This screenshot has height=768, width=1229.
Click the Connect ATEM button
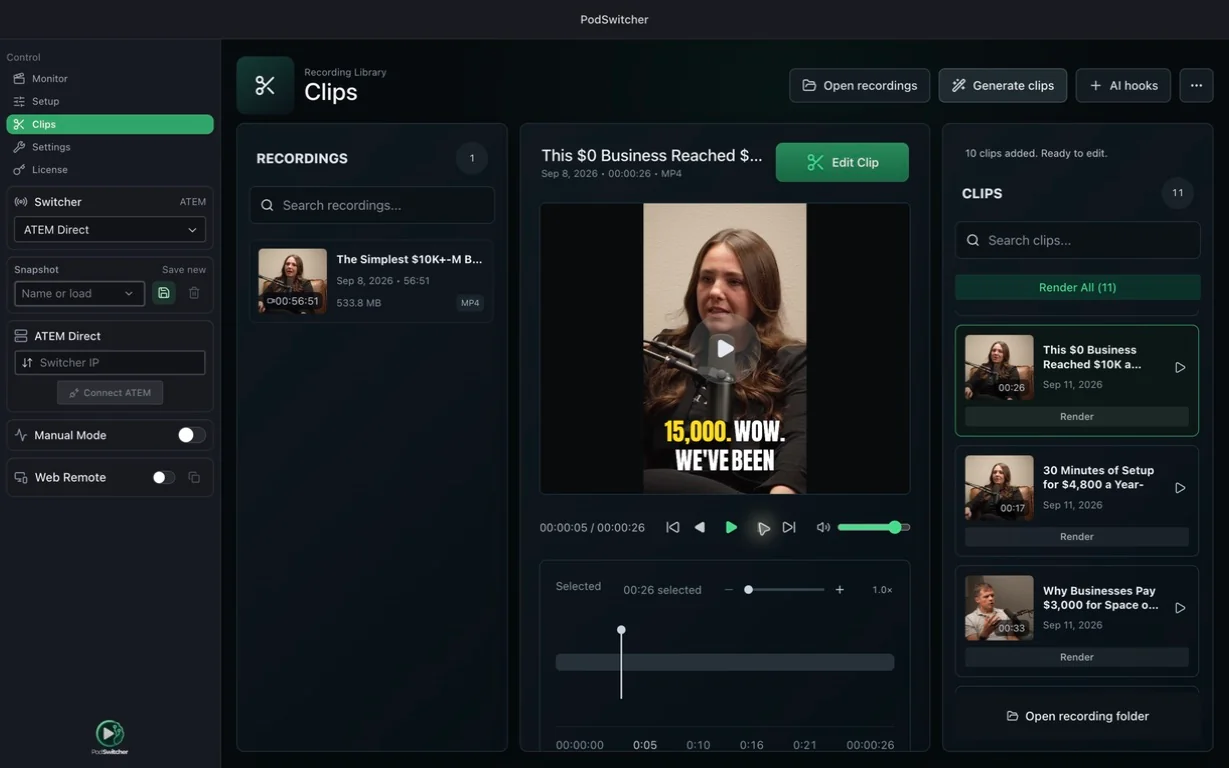(110, 392)
